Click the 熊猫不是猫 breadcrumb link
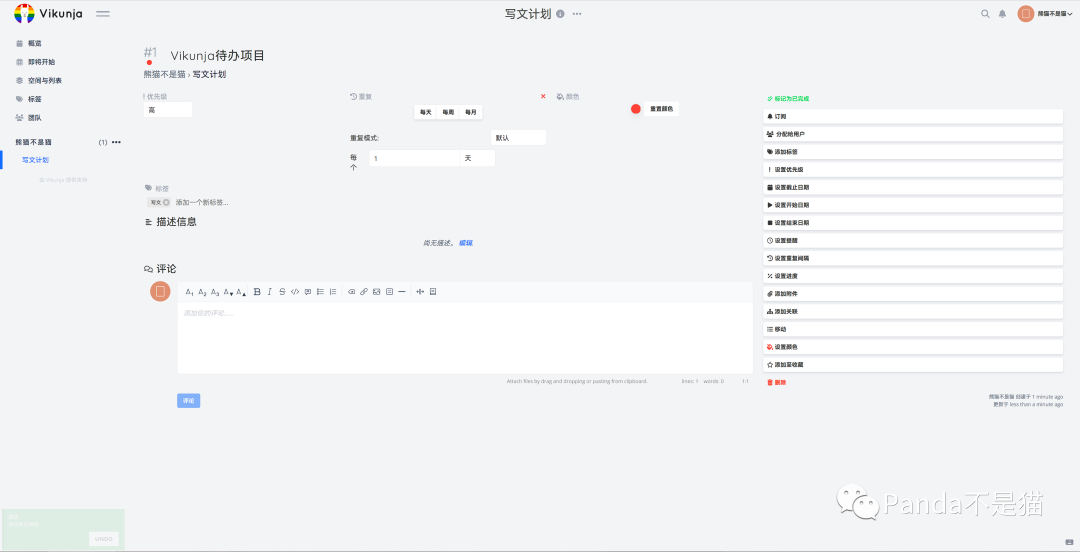This screenshot has width=1080, height=552. (x=164, y=74)
